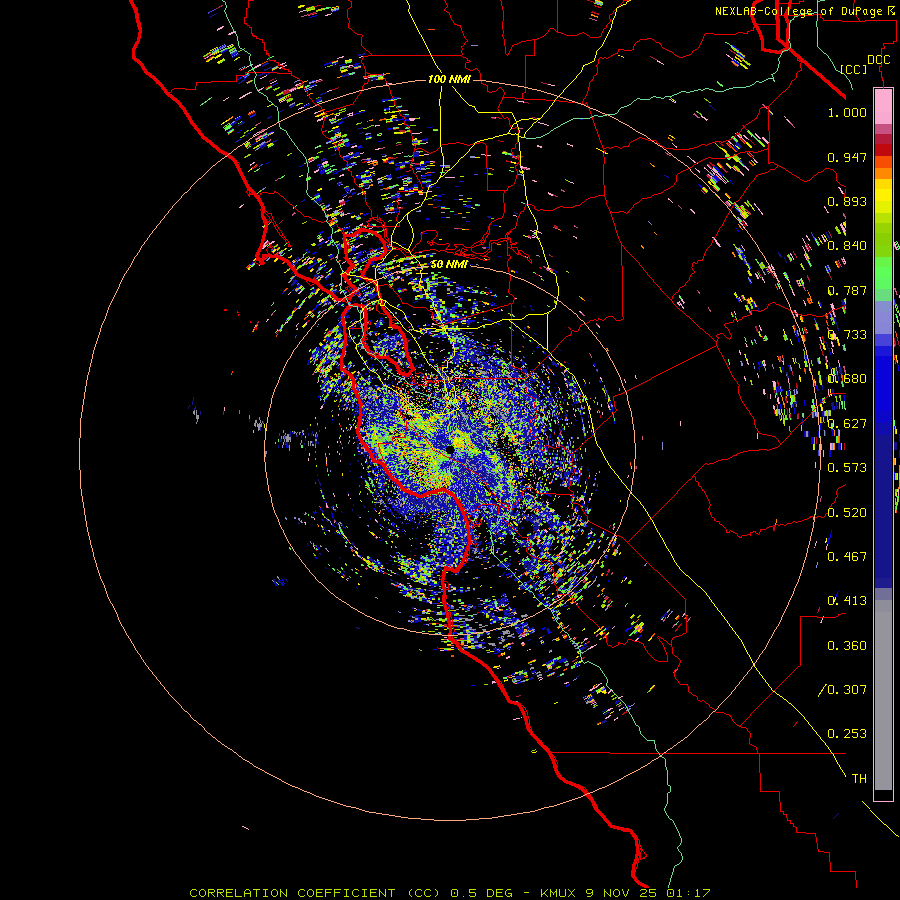Click the 0.5 DEG elevation text
Image resolution: width=900 pixels, height=900 pixels.
pyautogui.click(x=481, y=893)
